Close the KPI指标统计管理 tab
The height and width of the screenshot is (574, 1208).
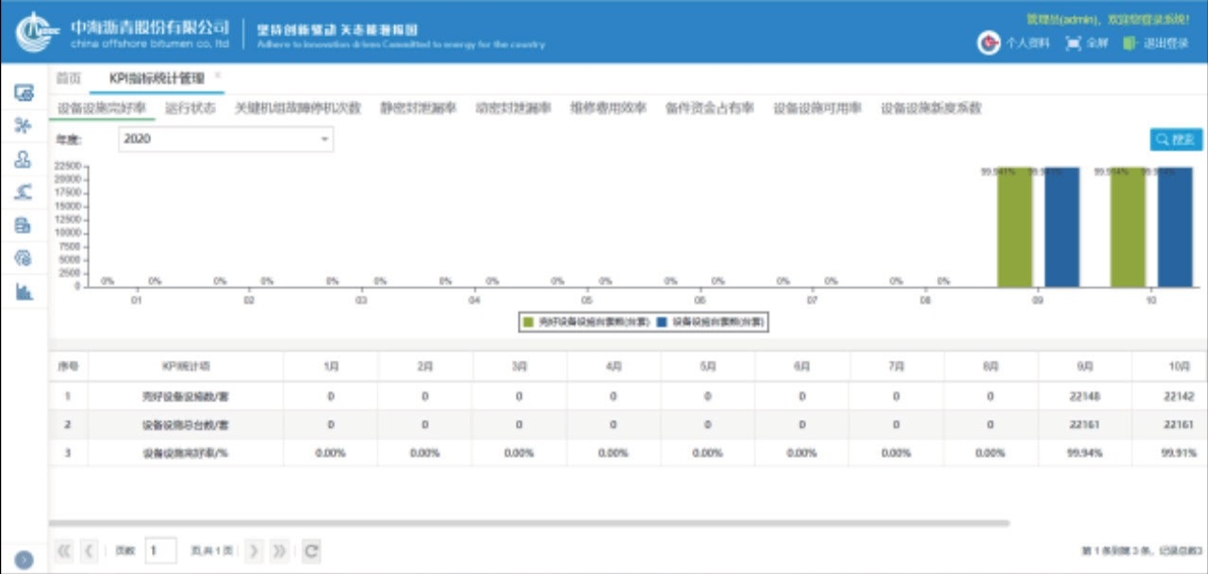(218, 75)
